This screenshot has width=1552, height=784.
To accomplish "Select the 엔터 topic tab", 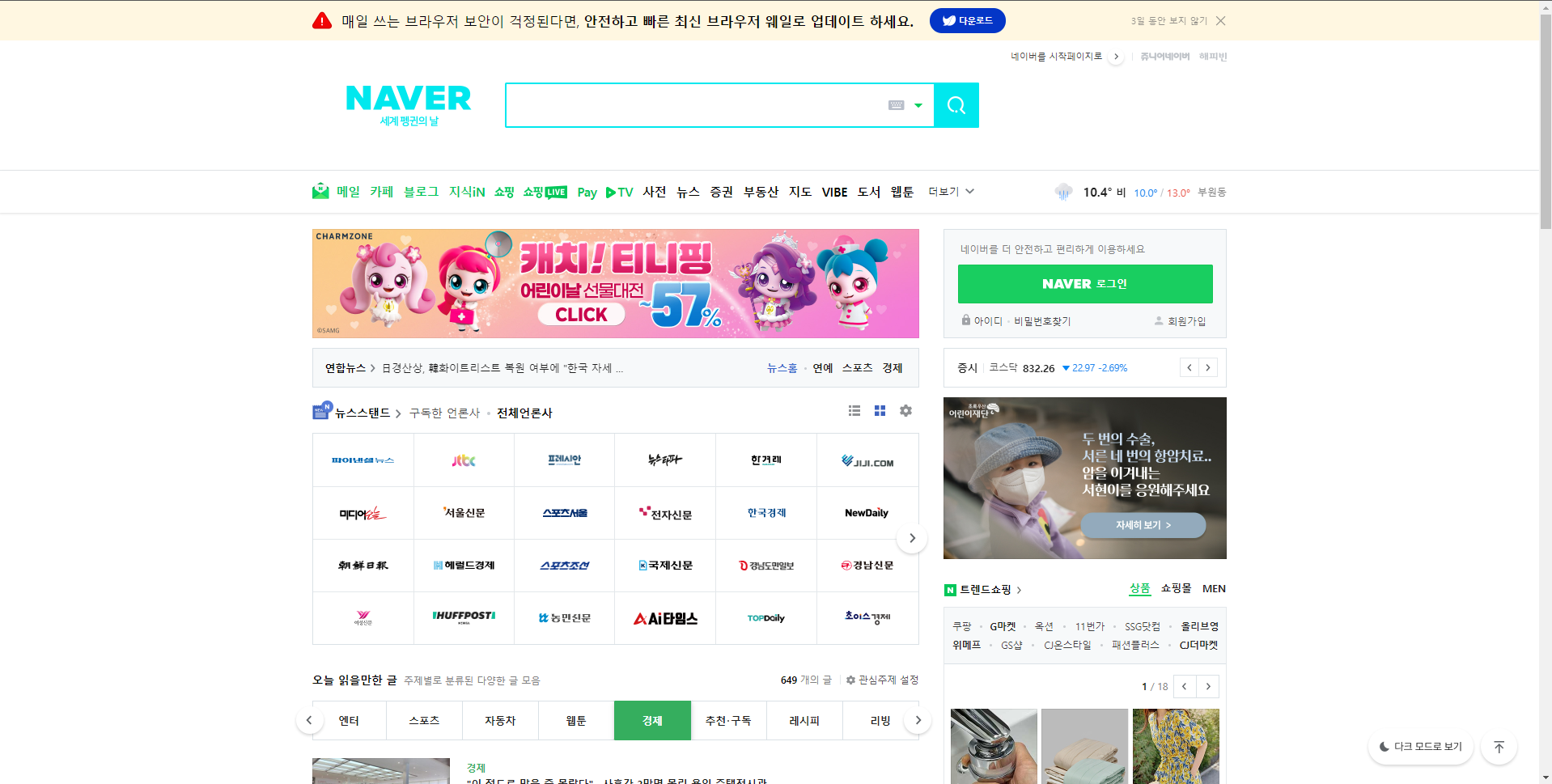I will click(x=349, y=721).
